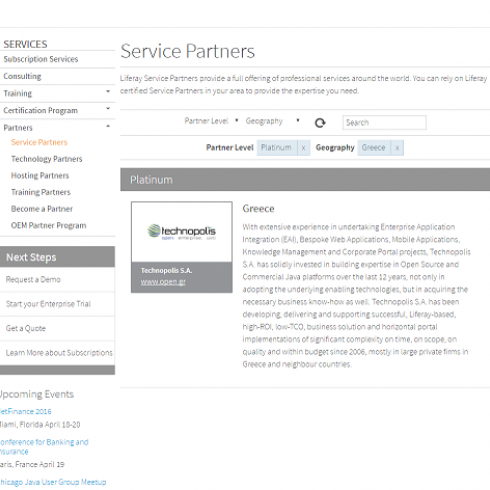
Task: Click Become a Partner link
Action: coord(42,209)
